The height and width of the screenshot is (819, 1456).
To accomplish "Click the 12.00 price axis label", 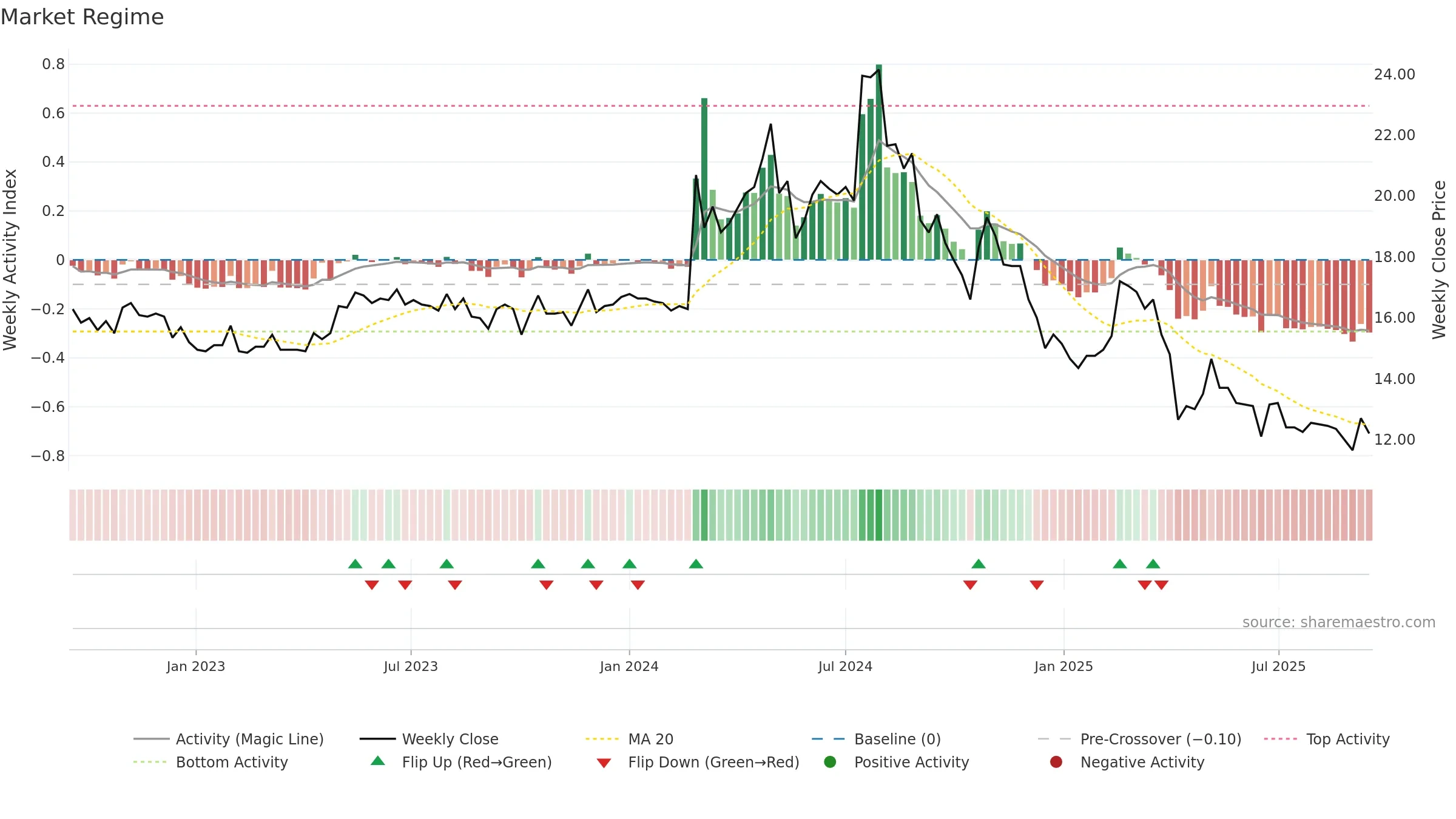I will point(1394,439).
